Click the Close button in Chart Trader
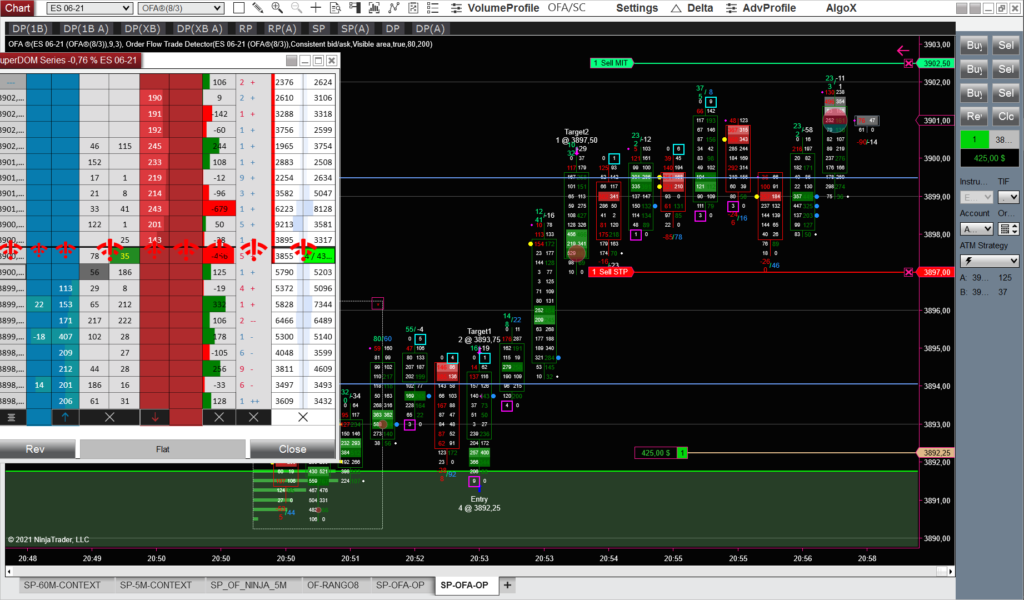Screen dimensions: 1024x600 [1006, 116]
